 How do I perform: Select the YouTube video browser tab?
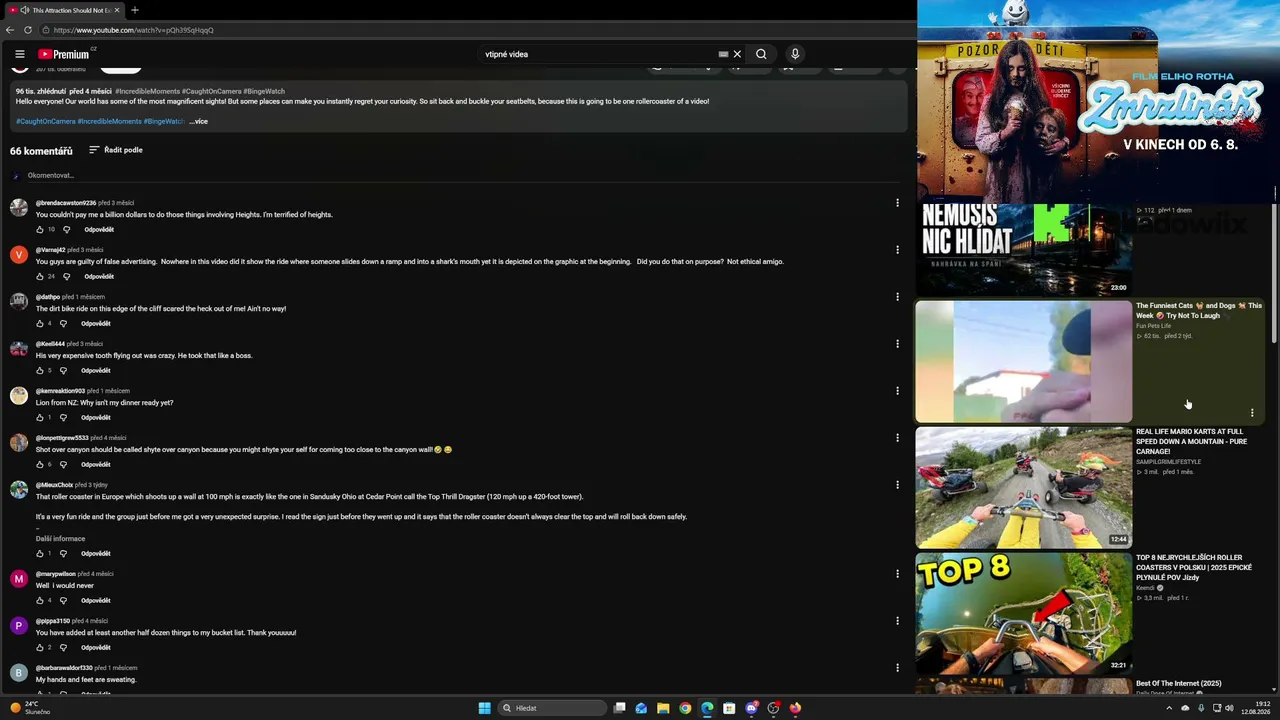coord(64,10)
